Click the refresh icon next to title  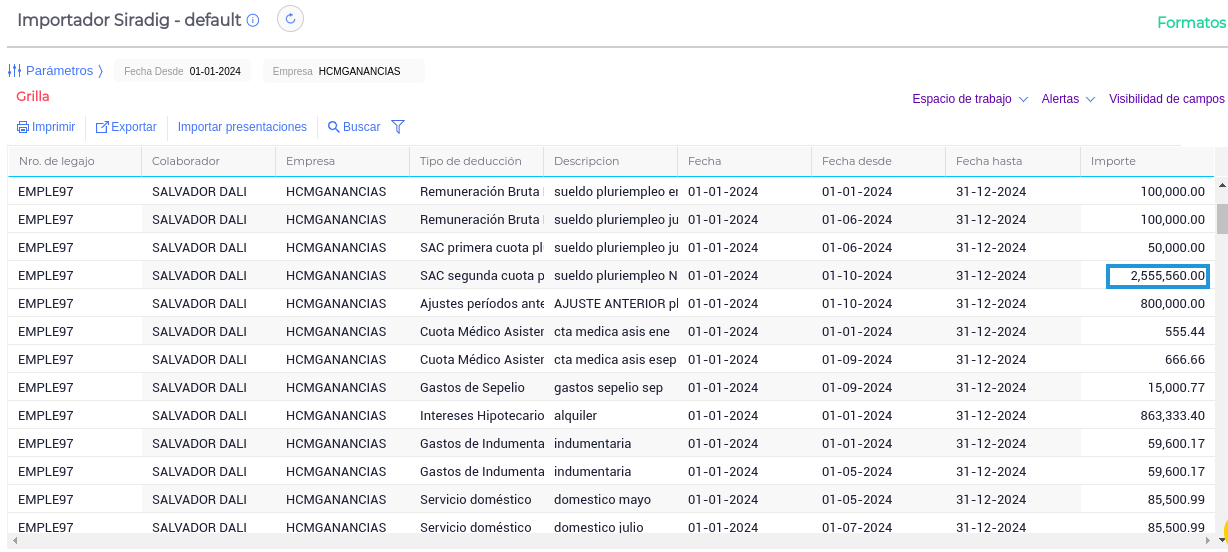pyautogui.click(x=290, y=19)
